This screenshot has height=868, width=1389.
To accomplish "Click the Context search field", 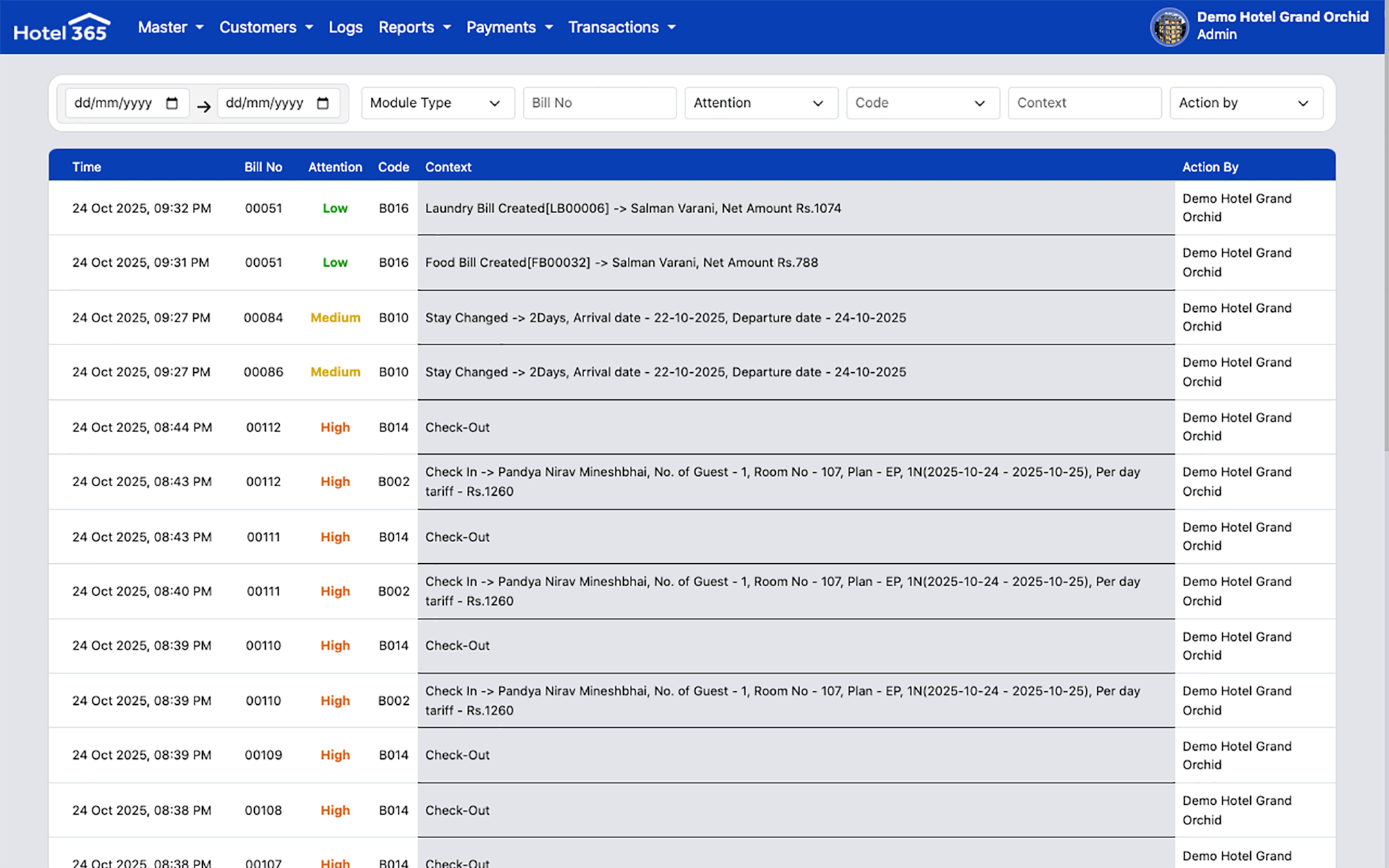I will (x=1084, y=103).
